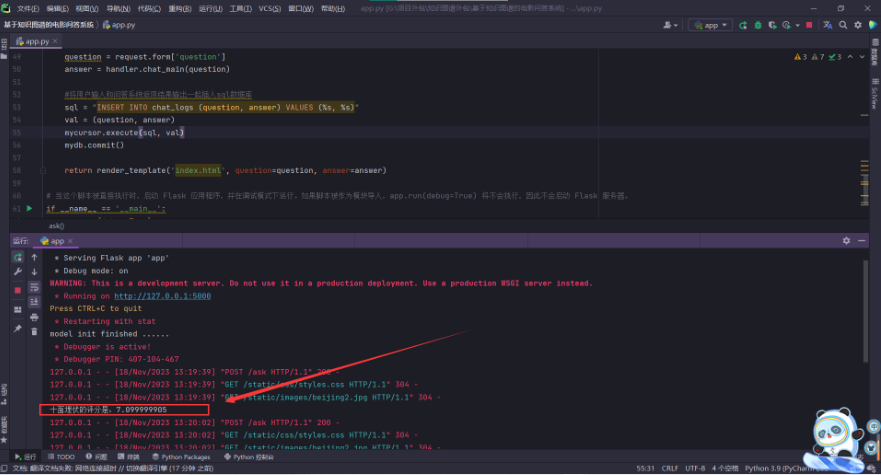The image size is (881, 475).
Task: Open the TODO tool window tab
Action: click(61, 457)
